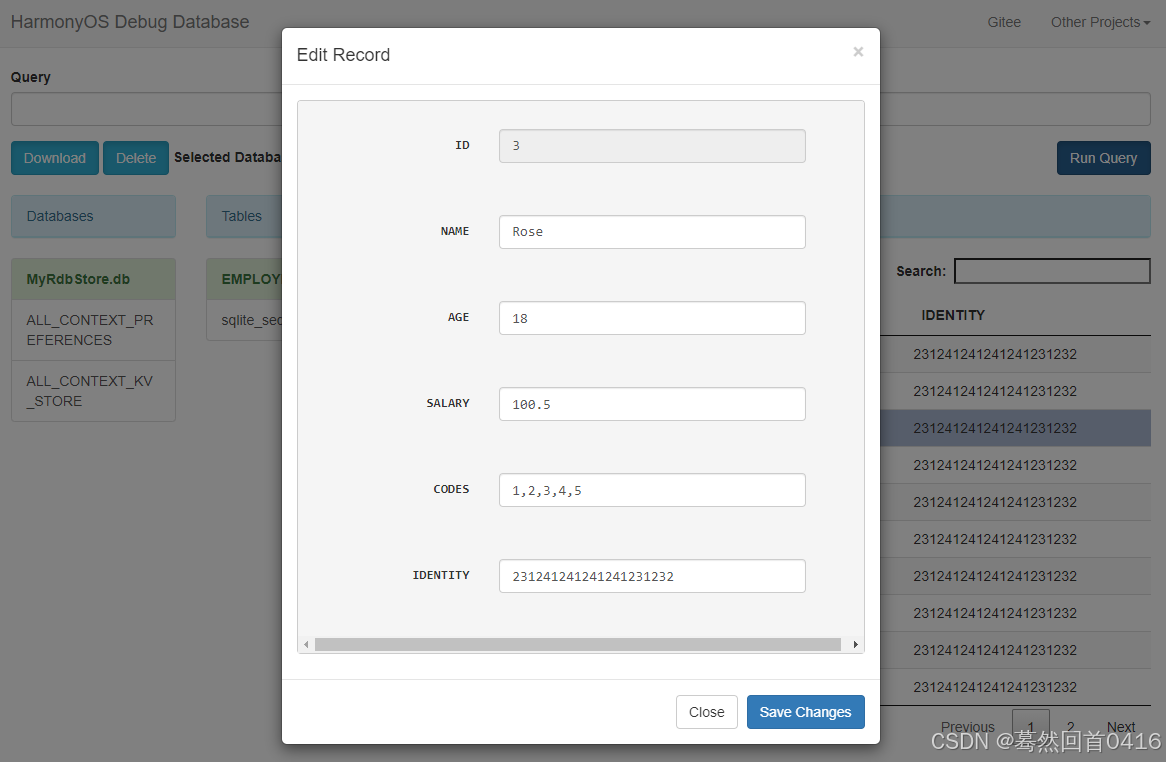The width and height of the screenshot is (1166, 762).
Task: Edit the NAME field containing Rose
Action: pos(652,232)
